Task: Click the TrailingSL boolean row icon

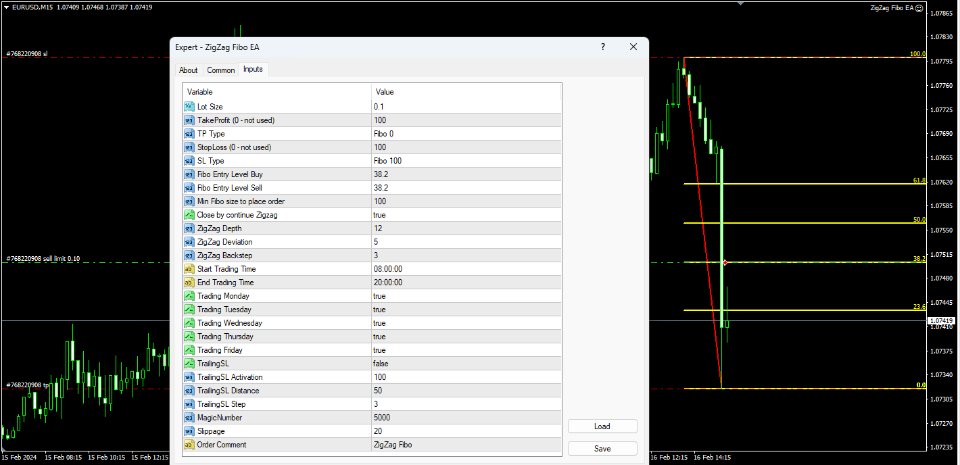Action: 189,363
